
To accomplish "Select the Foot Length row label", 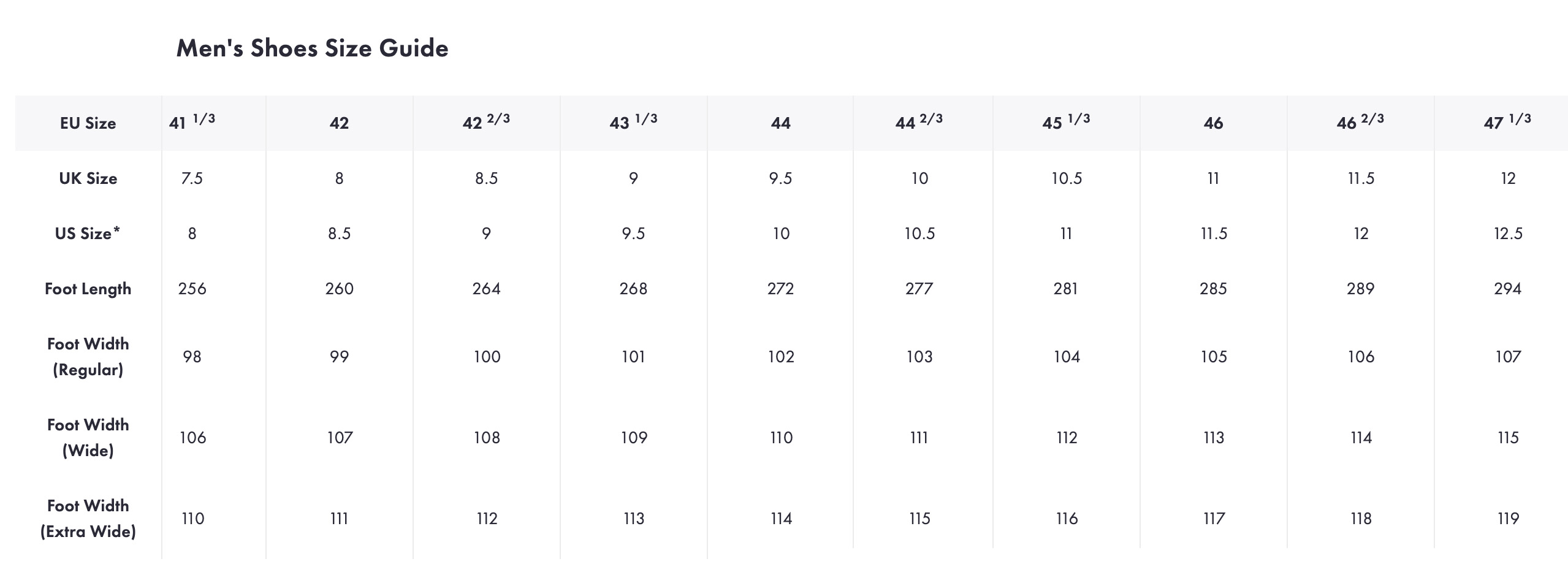I will (88, 289).
